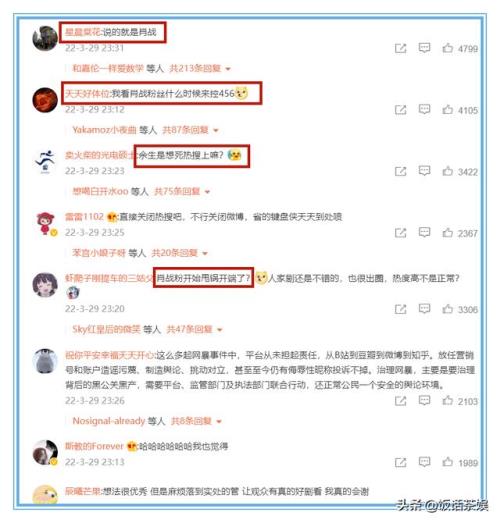The height and width of the screenshot is (523, 500).
Task: Open Yakamoz小夜曲 user link
Action: (x=104, y=130)
